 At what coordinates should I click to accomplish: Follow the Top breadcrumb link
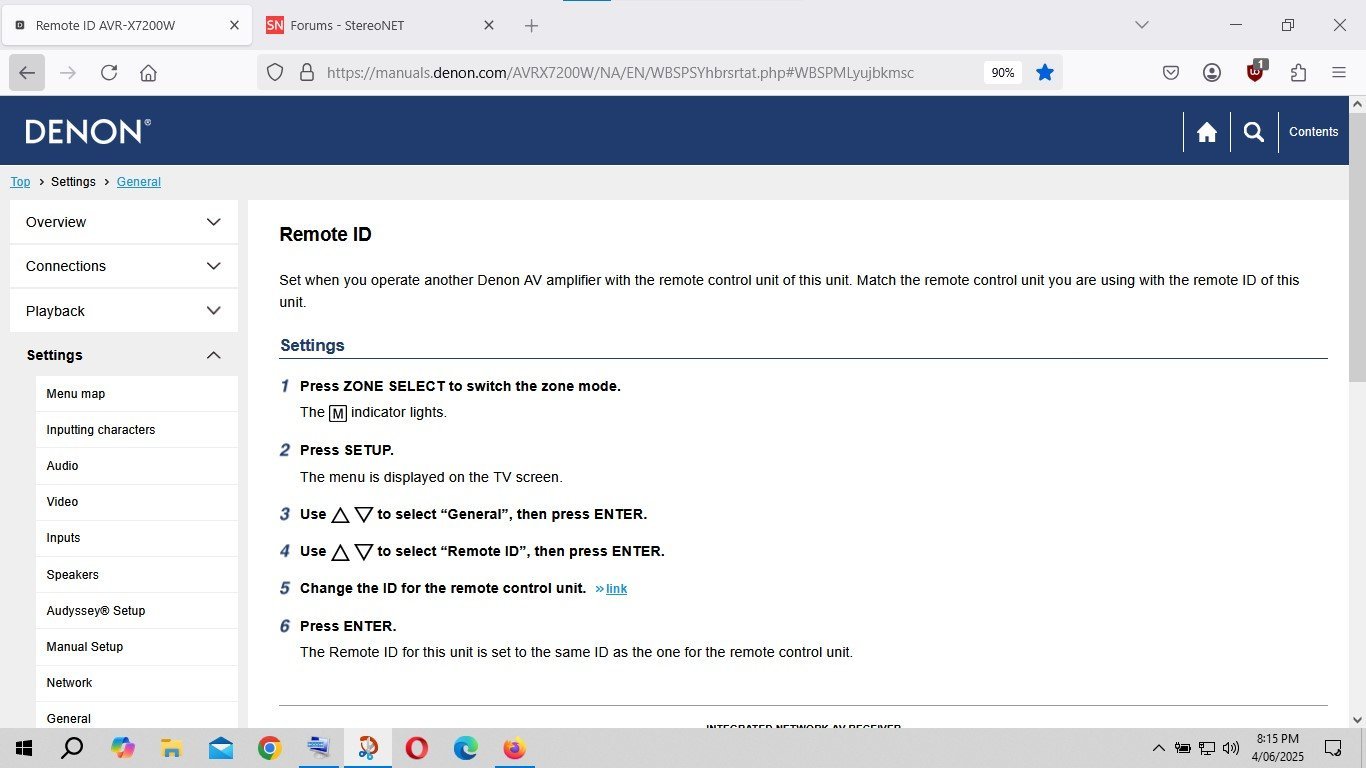click(20, 182)
